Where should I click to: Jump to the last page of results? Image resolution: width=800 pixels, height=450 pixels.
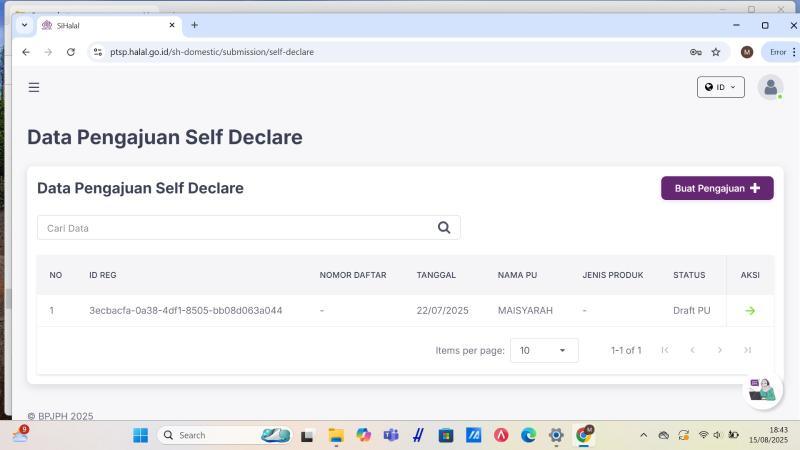click(x=747, y=350)
